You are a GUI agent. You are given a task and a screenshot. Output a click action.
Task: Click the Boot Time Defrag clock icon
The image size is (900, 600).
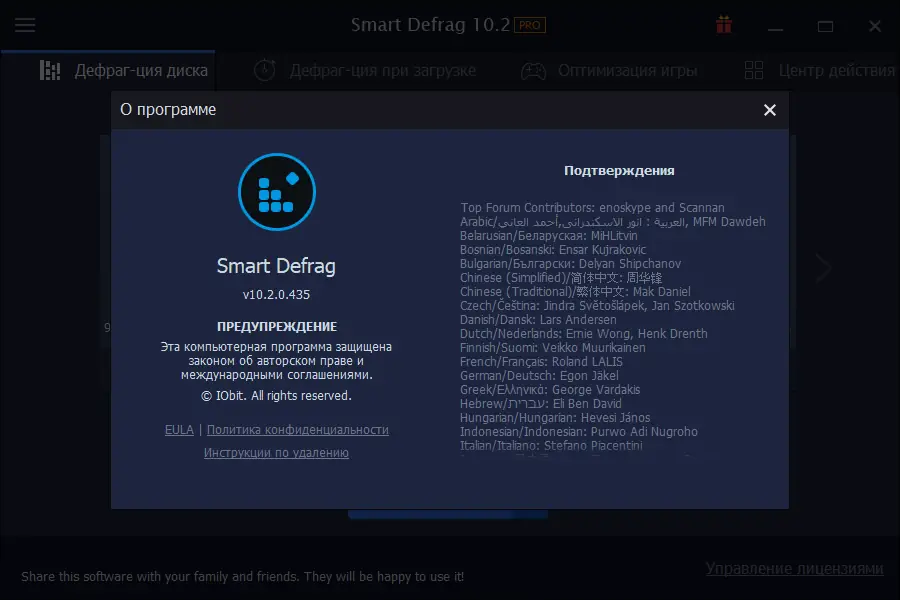coord(263,70)
